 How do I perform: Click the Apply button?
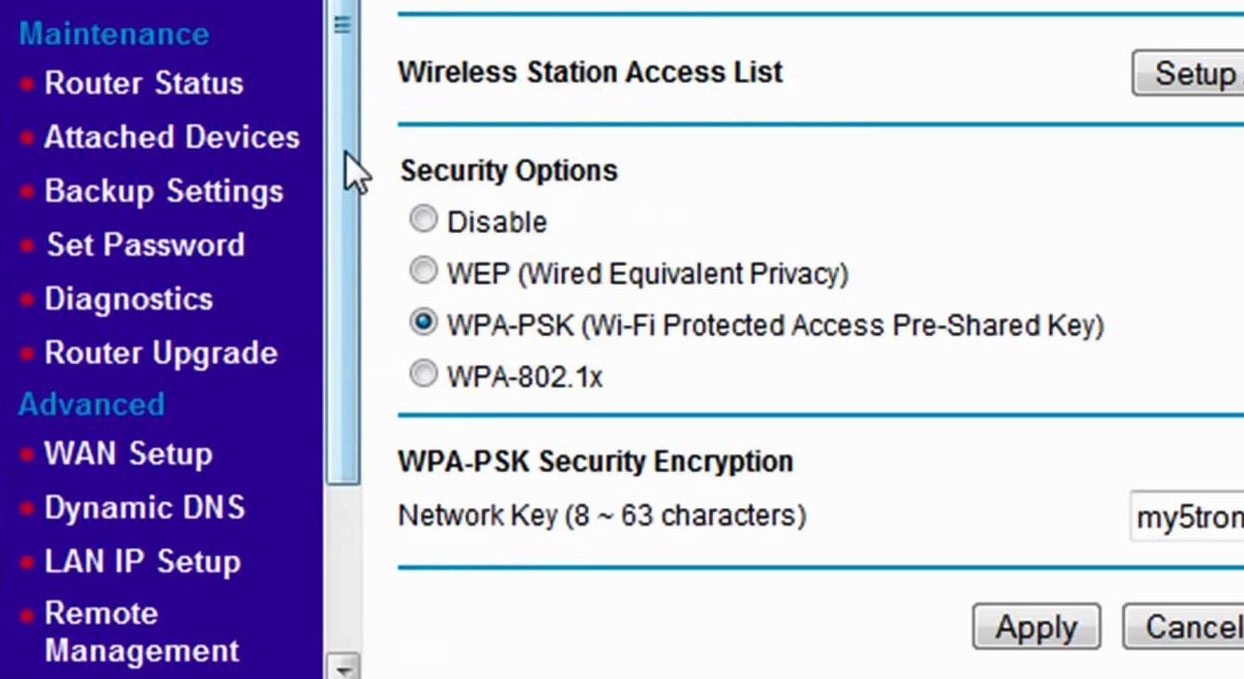pos(1036,627)
